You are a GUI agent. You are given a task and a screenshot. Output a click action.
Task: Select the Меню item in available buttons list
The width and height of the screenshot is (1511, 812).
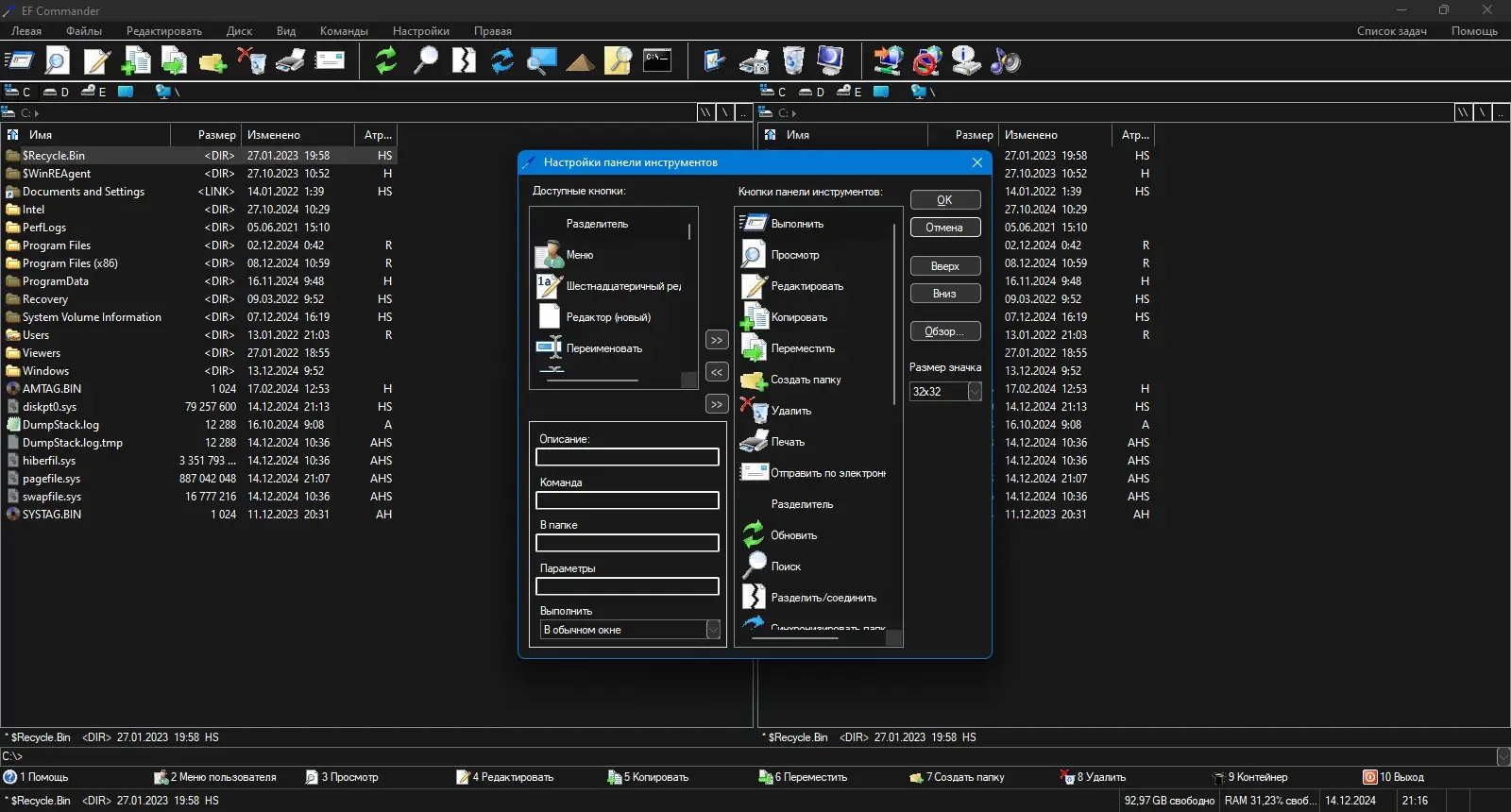click(580, 255)
